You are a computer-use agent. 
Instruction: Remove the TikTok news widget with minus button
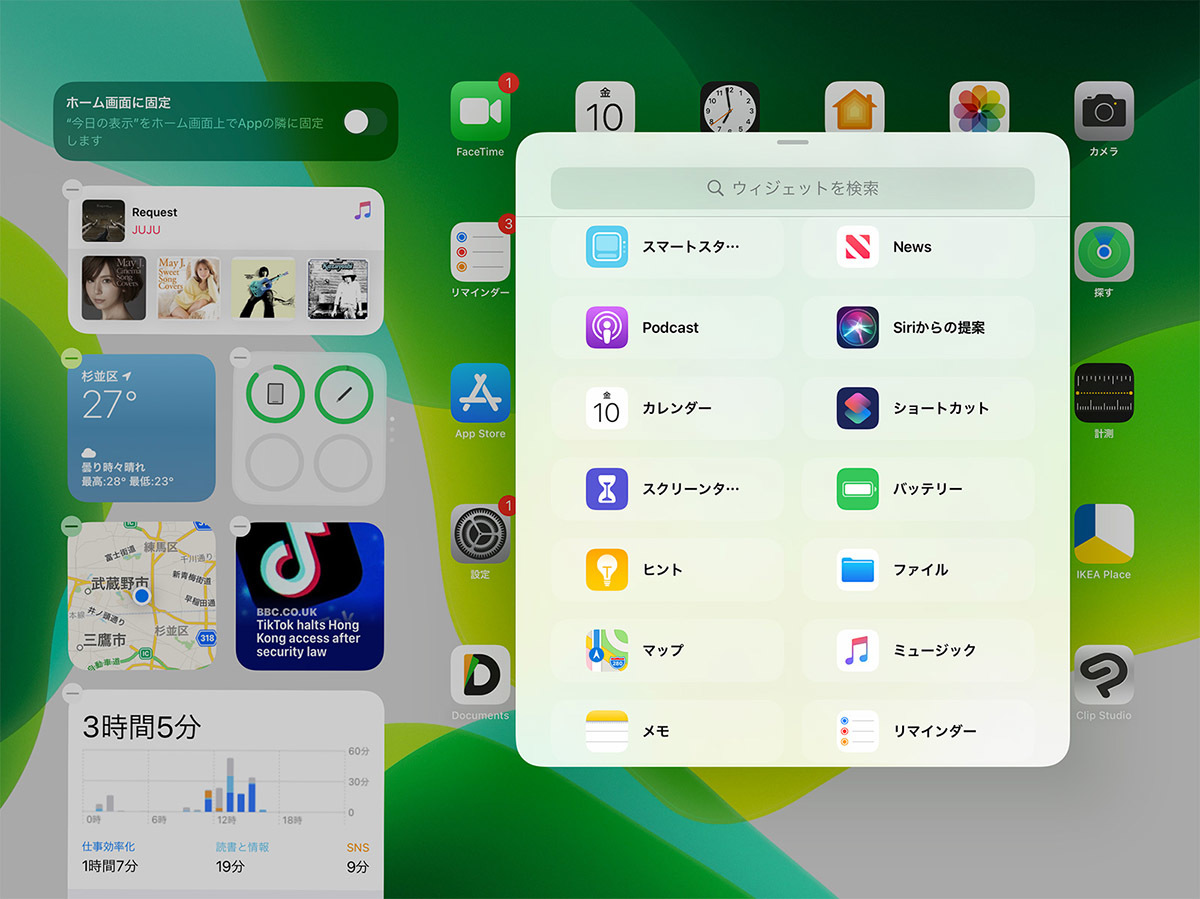239,525
